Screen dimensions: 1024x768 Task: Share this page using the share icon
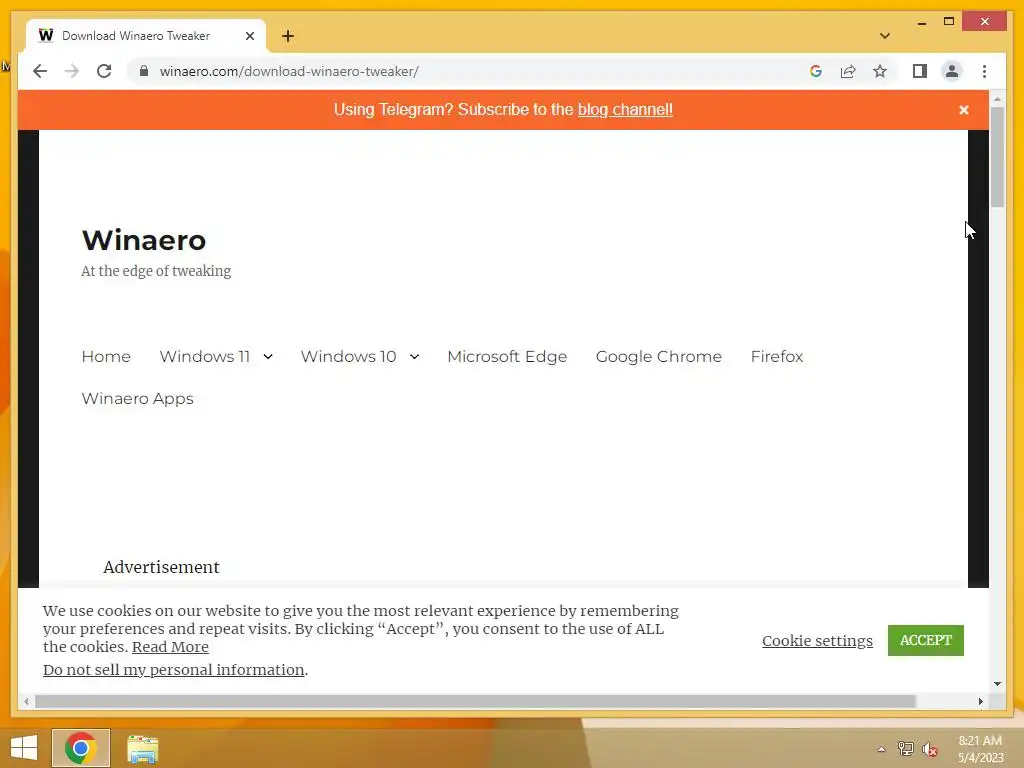(848, 71)
